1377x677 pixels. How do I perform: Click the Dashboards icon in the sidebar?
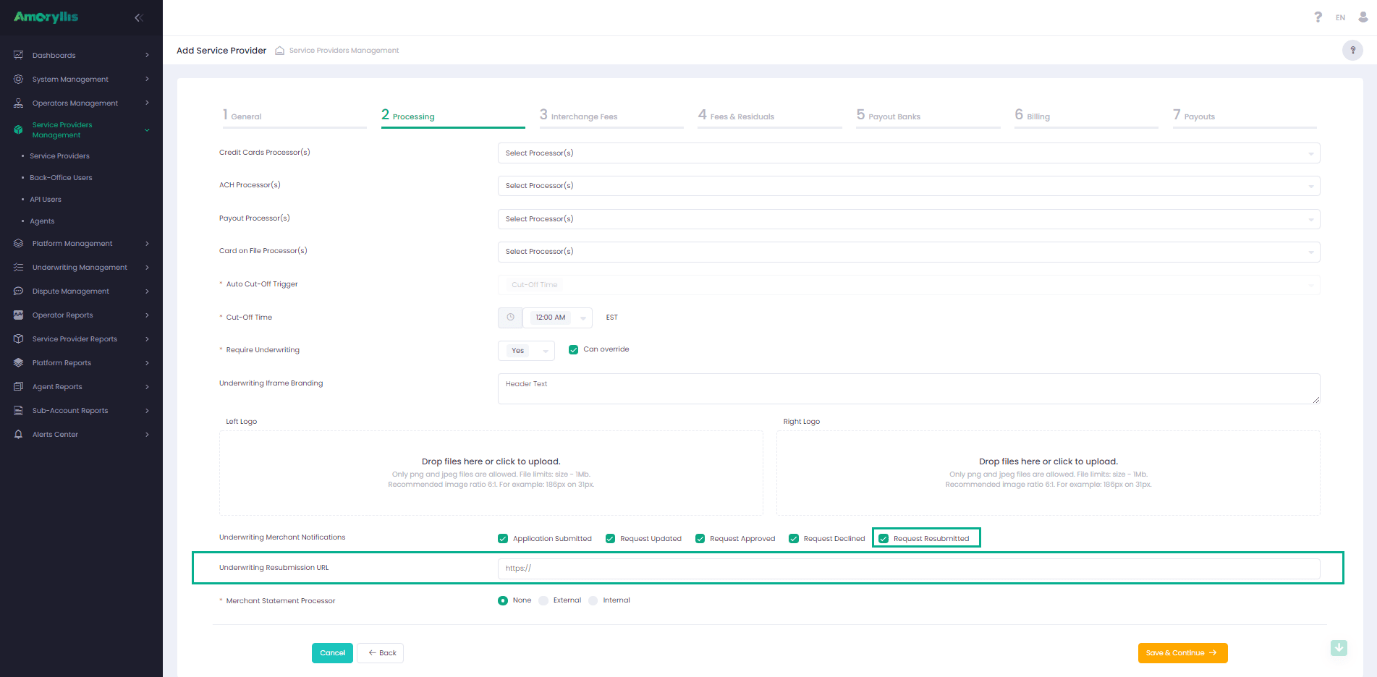click(19, 55)
